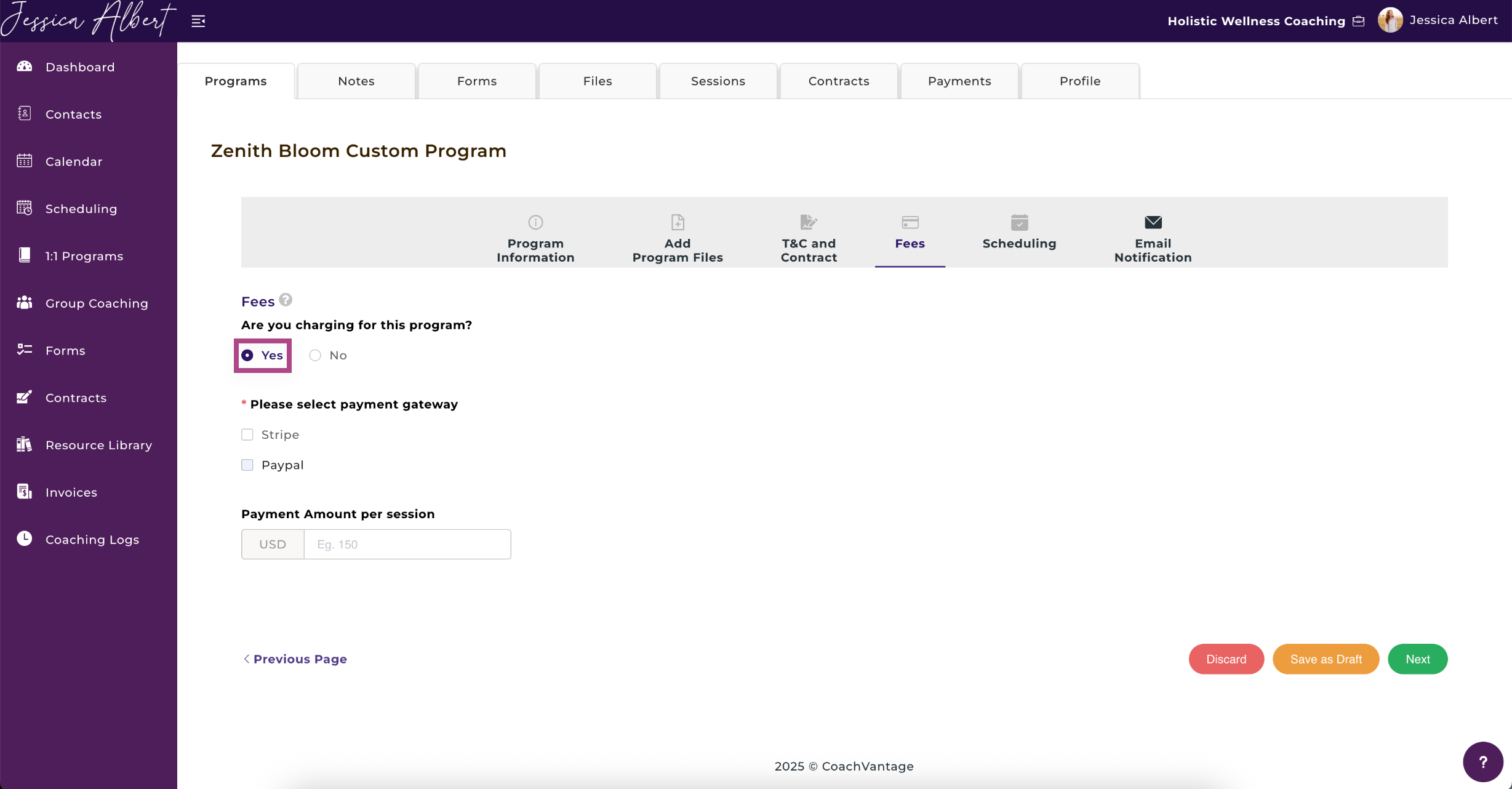The height and width of the screenshot is (789, 1512).
Task: Check the Stripe payment gateway checkbox
Action: tap(247, 435)
